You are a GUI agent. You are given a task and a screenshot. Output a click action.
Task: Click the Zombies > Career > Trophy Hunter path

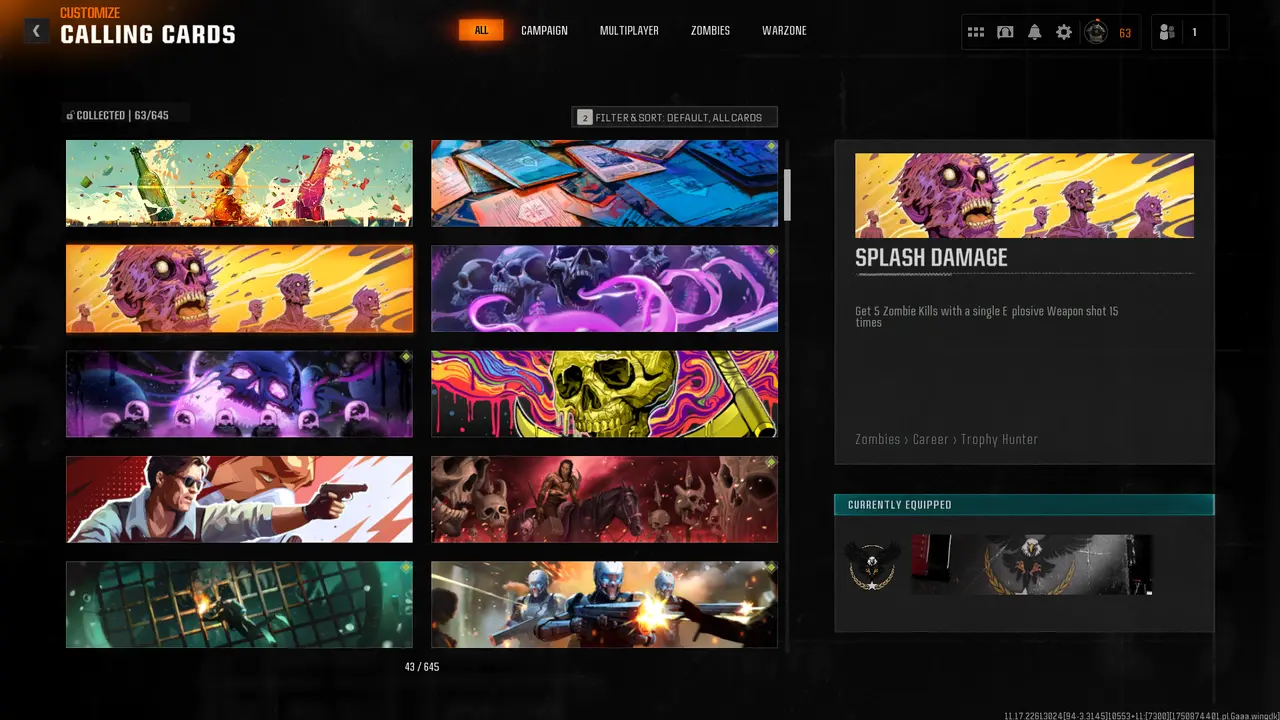pos(946,440)
